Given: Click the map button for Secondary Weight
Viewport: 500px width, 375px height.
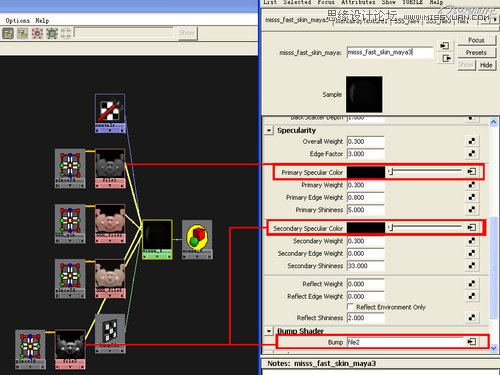Looking at the screenshot, I should click(472, 240).
